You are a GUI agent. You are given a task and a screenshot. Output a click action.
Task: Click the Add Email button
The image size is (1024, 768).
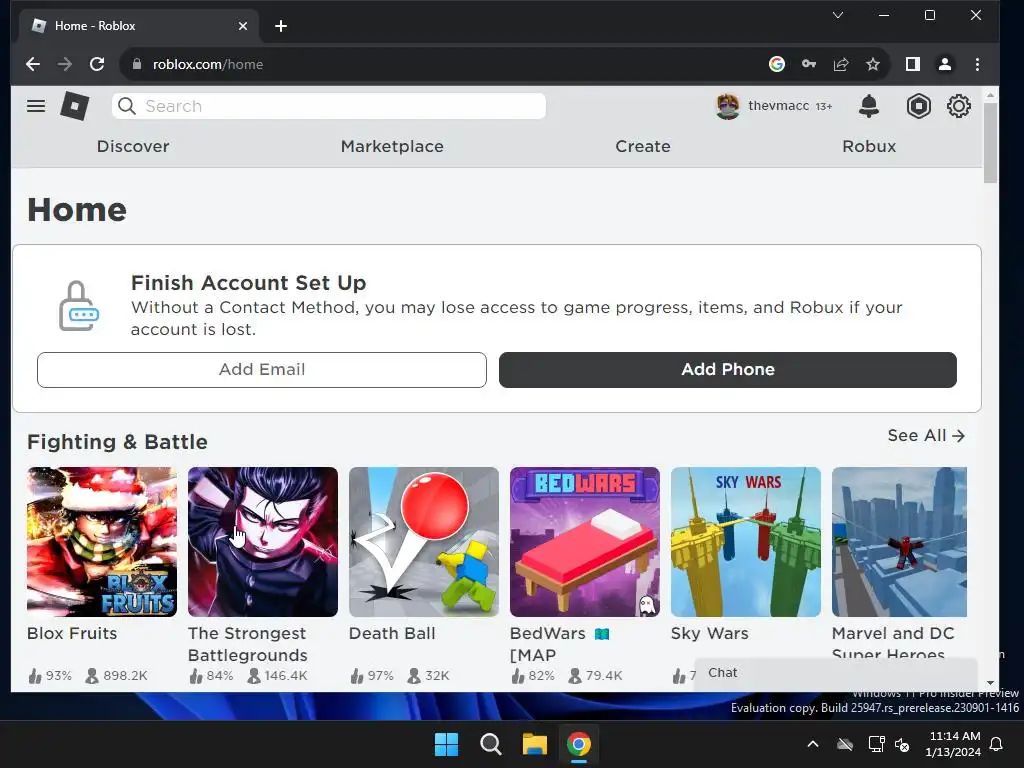[x=262, y=370]
